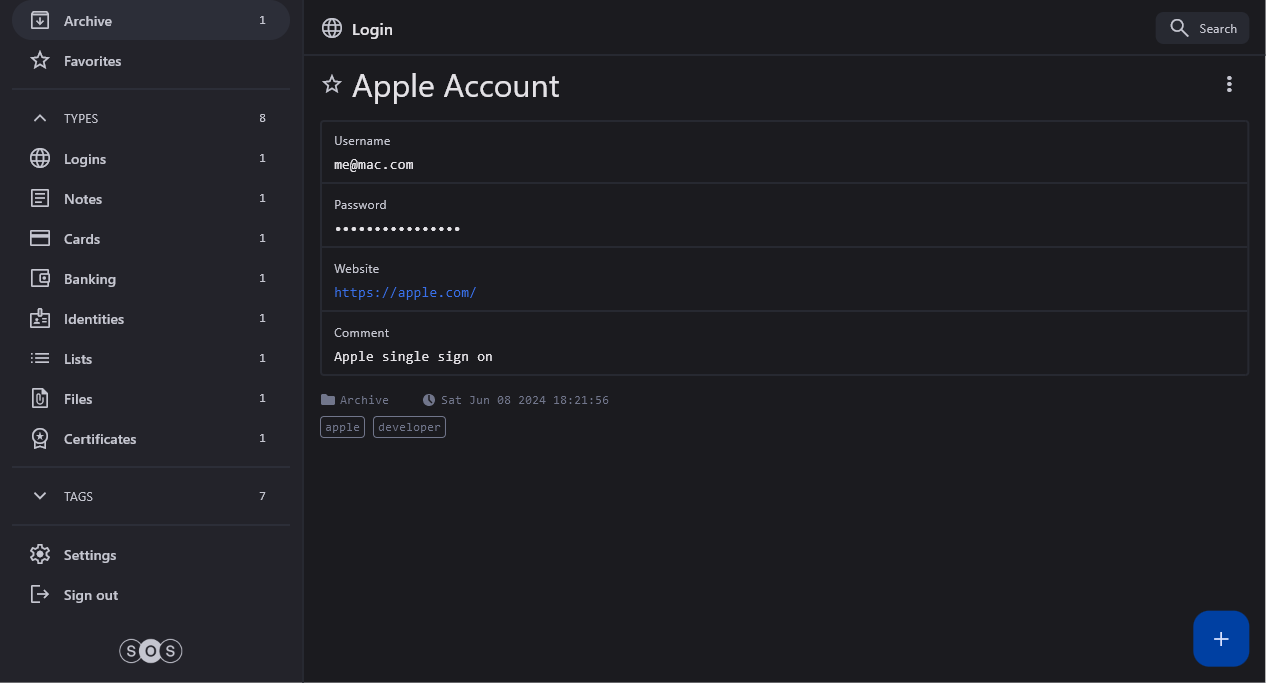Image resolution: width=1266 pixels, height=683 pixels.
Task: Collapse the TYPES section
Action: (x=40, y=118)
